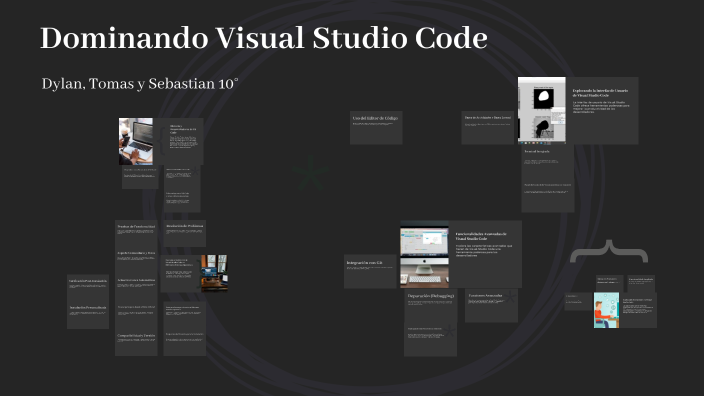
Task: Open the 'Explorando la Interfaz de Usuario' card
Action: click(602, 110)
